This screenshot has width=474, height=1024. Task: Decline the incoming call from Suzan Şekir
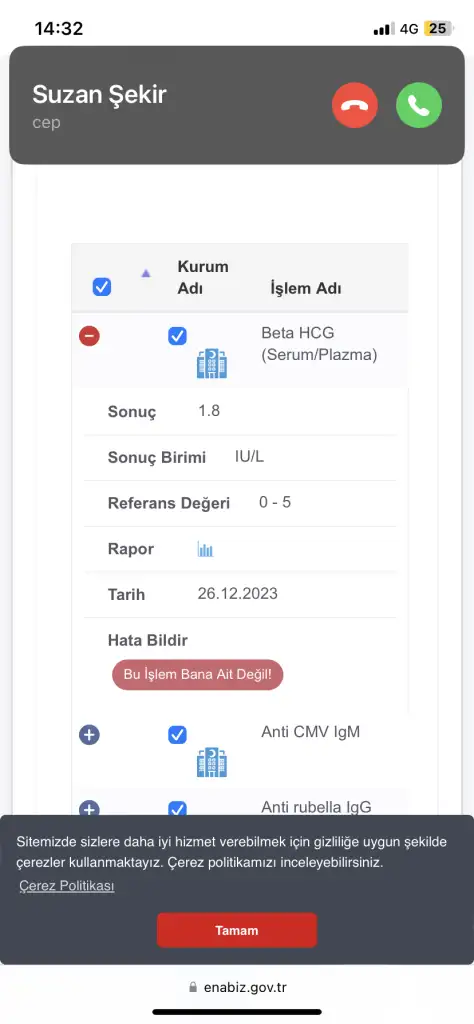click(x=355, y=104)
